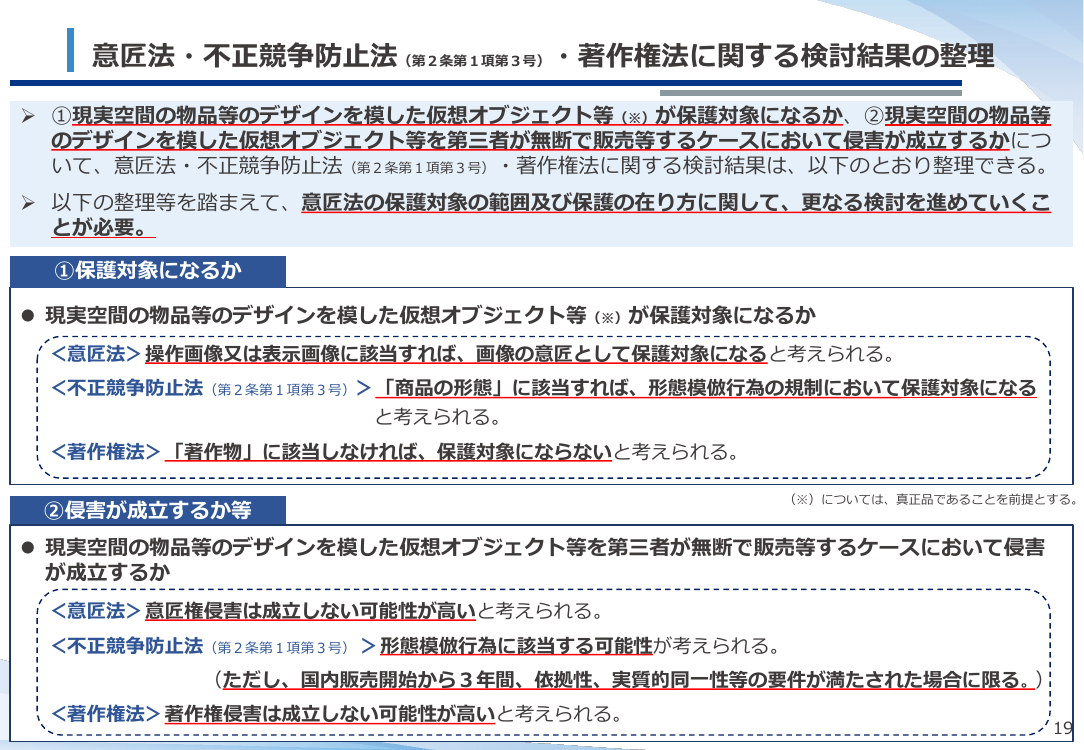This screenshot has width=1084, height=750.
Task: Click "<意匠法>" label in the ②侵害 section
Action: click(x=96, y=611)
